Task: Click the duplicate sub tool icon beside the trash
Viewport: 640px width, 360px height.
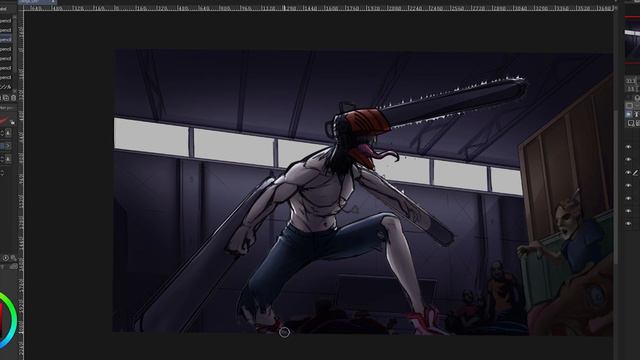Action: 6,98
